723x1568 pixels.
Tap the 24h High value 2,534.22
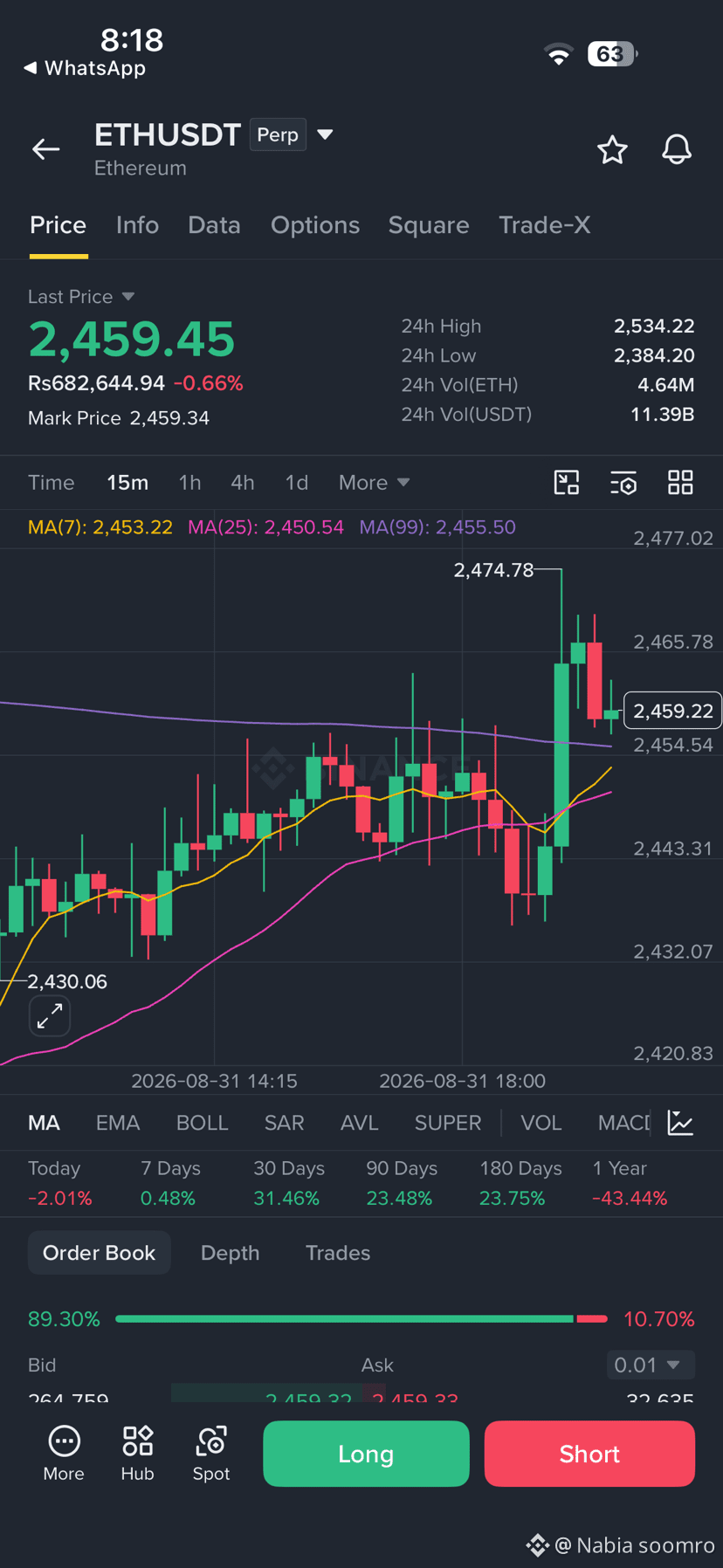coord(654,327)
